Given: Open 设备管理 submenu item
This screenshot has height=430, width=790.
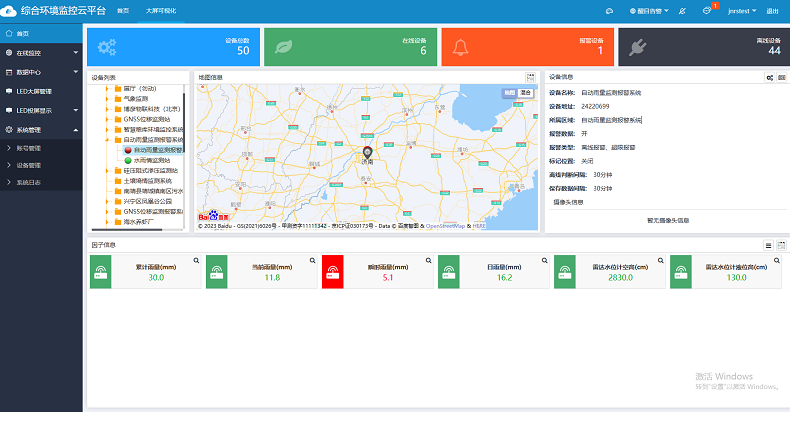Looking at the screenshot, I should [x=41, y=165].
